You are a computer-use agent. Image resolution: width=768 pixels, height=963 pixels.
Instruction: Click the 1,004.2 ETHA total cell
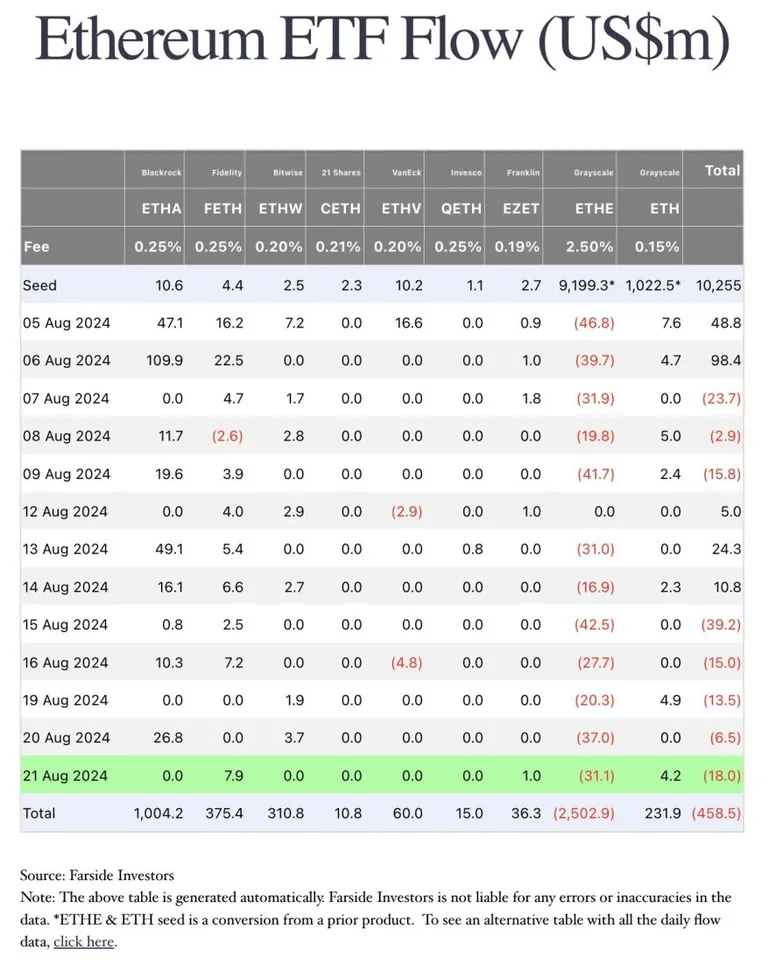click(x=159, y=813)
